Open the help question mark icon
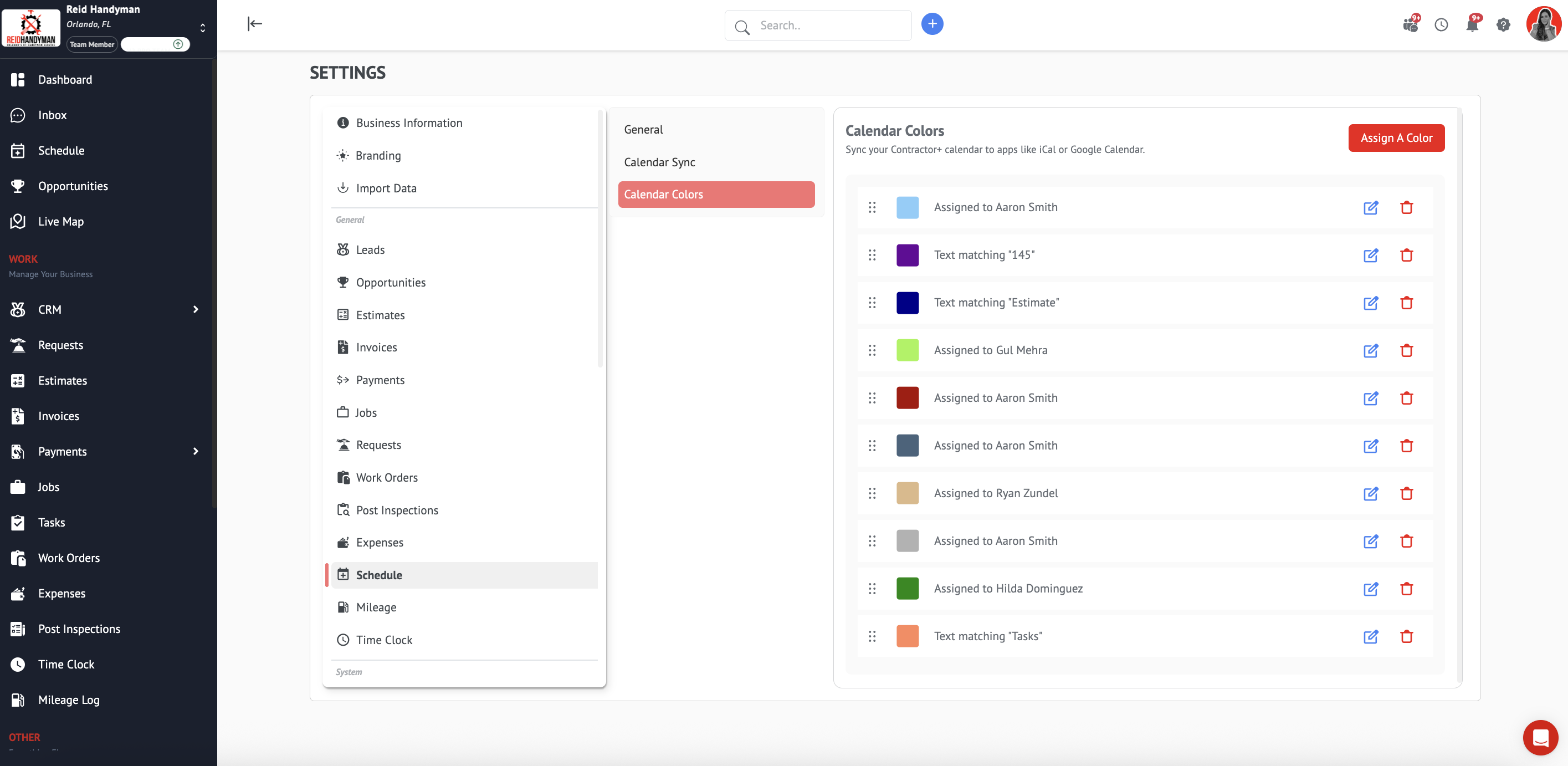The width and height of the screenshot is (1568, 766). (1503, 25)
